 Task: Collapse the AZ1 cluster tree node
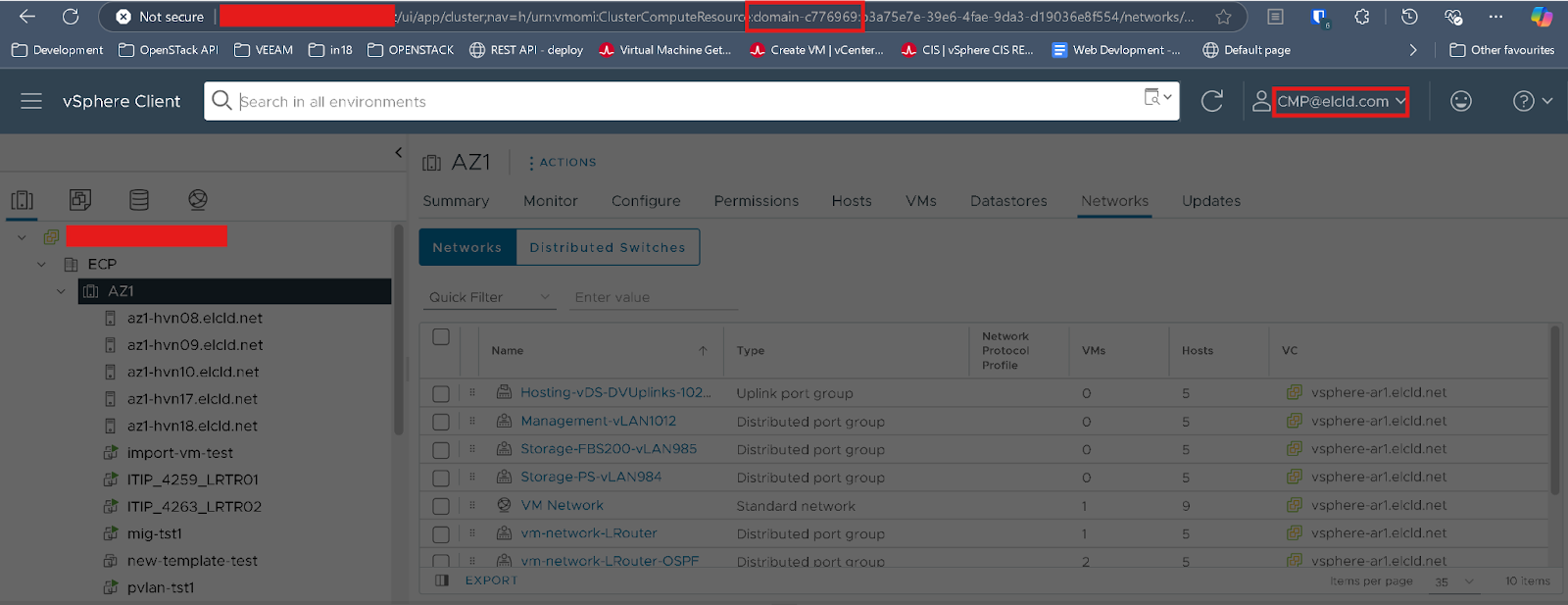[x=61, y=291]
